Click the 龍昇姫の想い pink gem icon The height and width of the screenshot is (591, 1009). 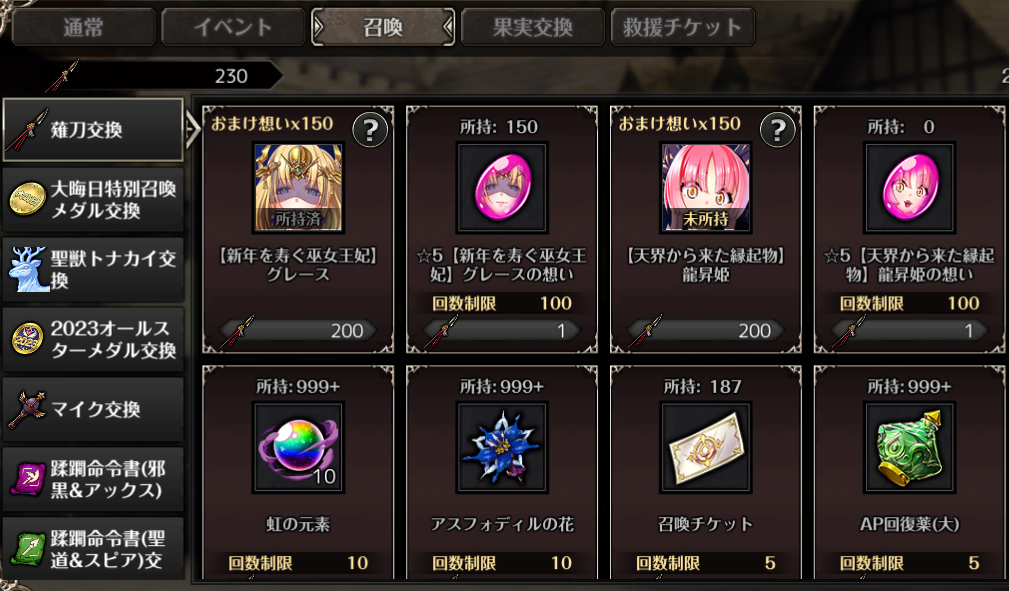[x=909, y=188]
